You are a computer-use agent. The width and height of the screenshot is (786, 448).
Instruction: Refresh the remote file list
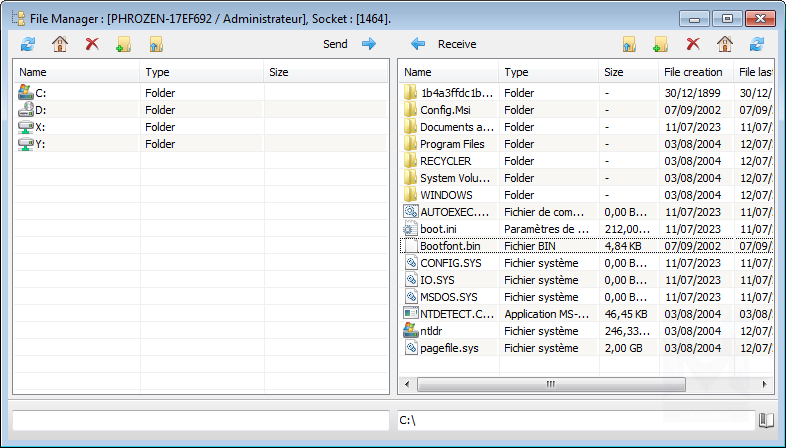pos(757,44)
